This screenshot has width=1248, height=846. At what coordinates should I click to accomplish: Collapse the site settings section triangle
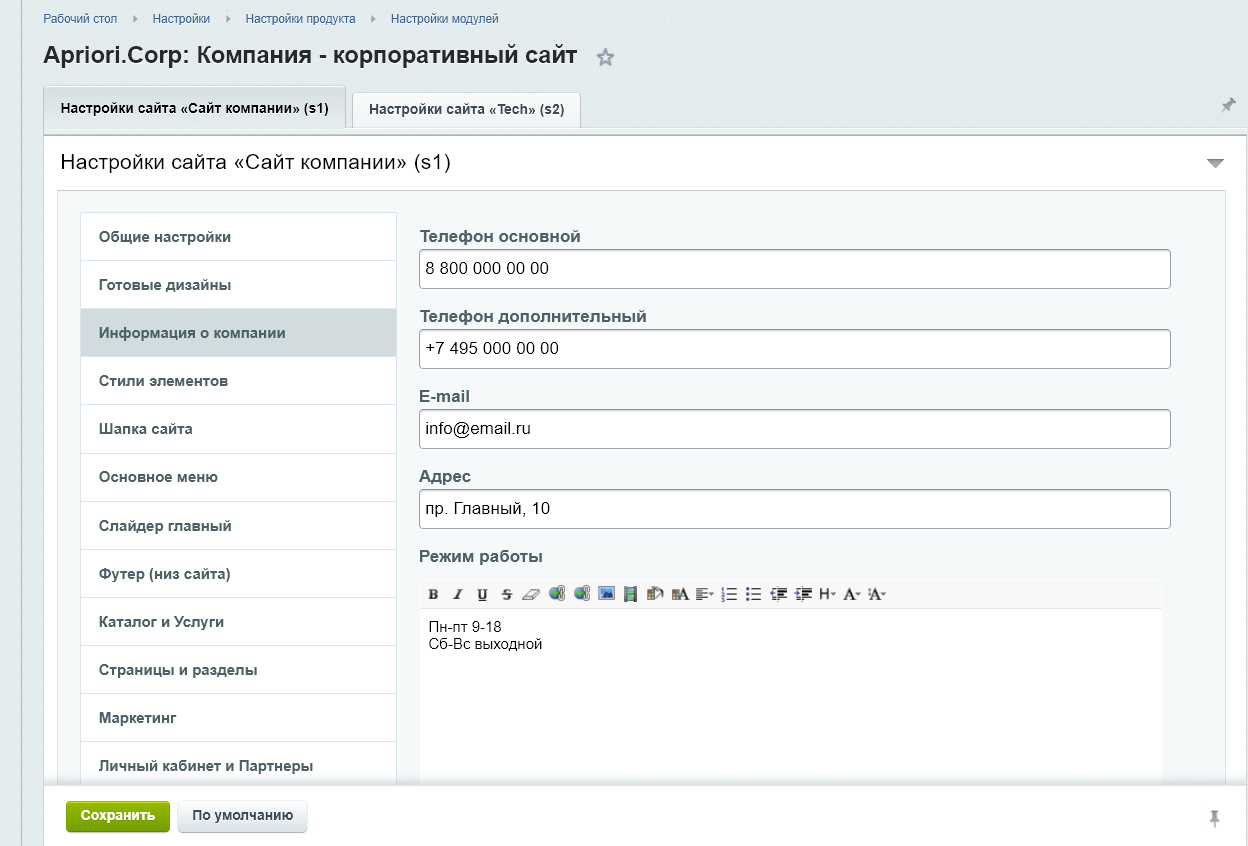point(1215,163)
